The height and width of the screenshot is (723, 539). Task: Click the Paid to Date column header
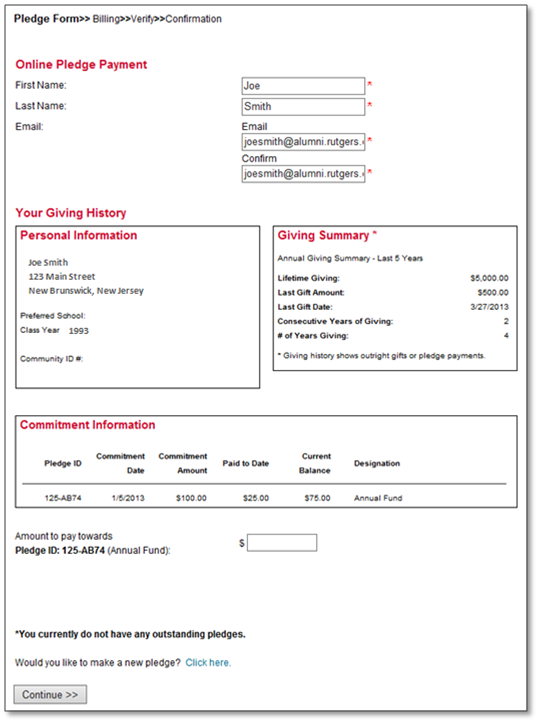pos(246,463)
